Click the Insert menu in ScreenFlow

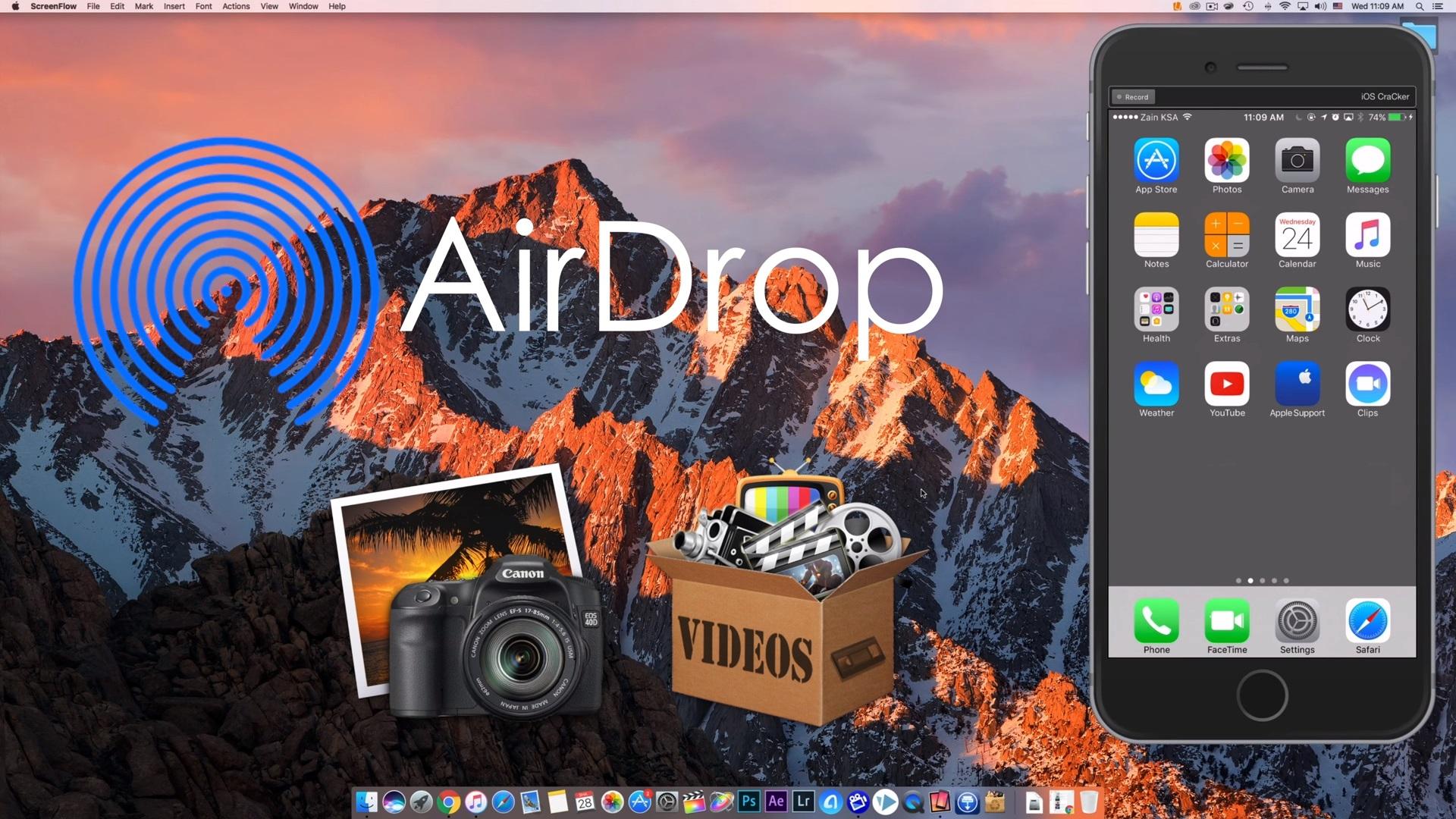(174, 6)
